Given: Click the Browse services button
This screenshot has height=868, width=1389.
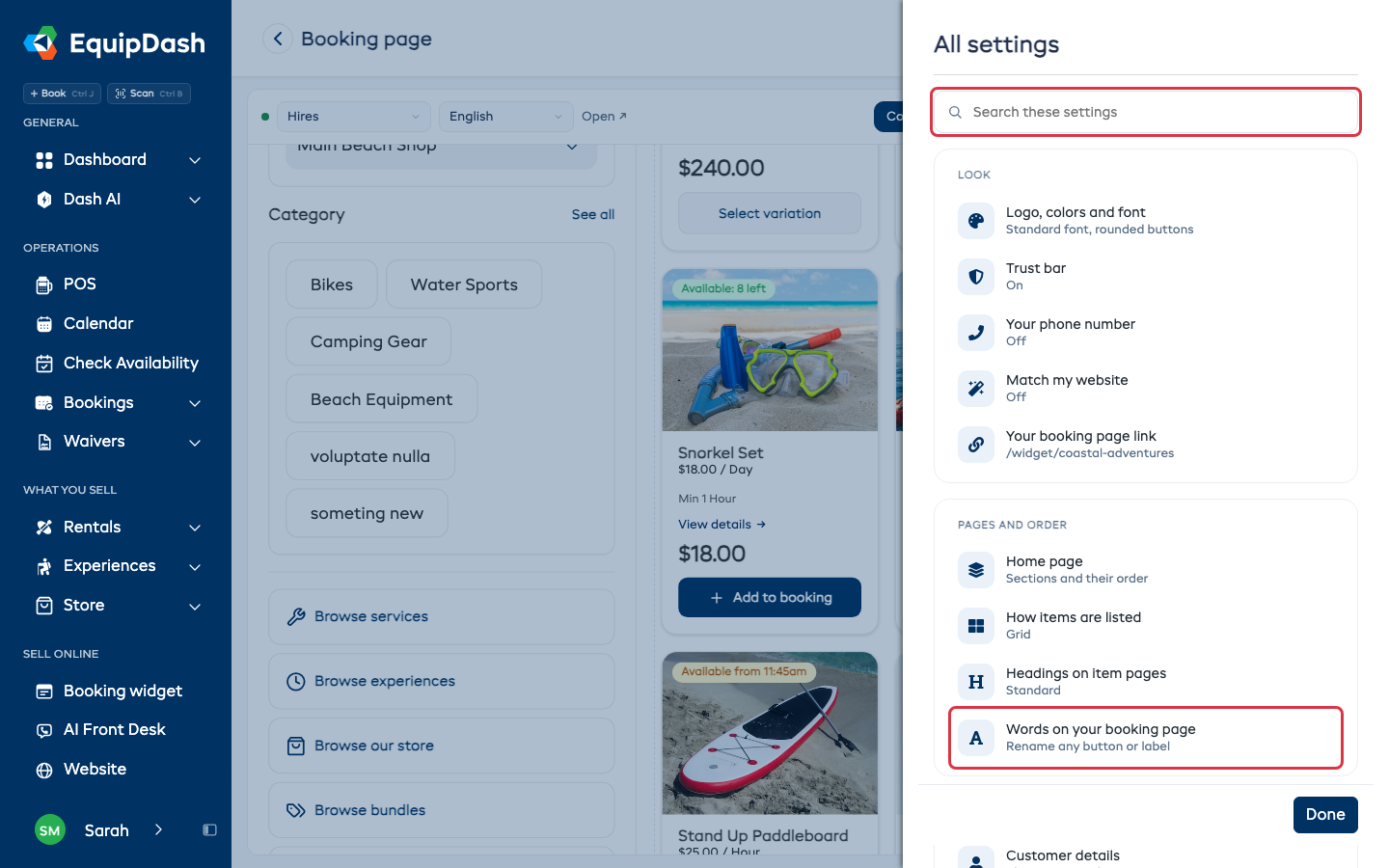Looking at the screenshot, I should 442,617.
